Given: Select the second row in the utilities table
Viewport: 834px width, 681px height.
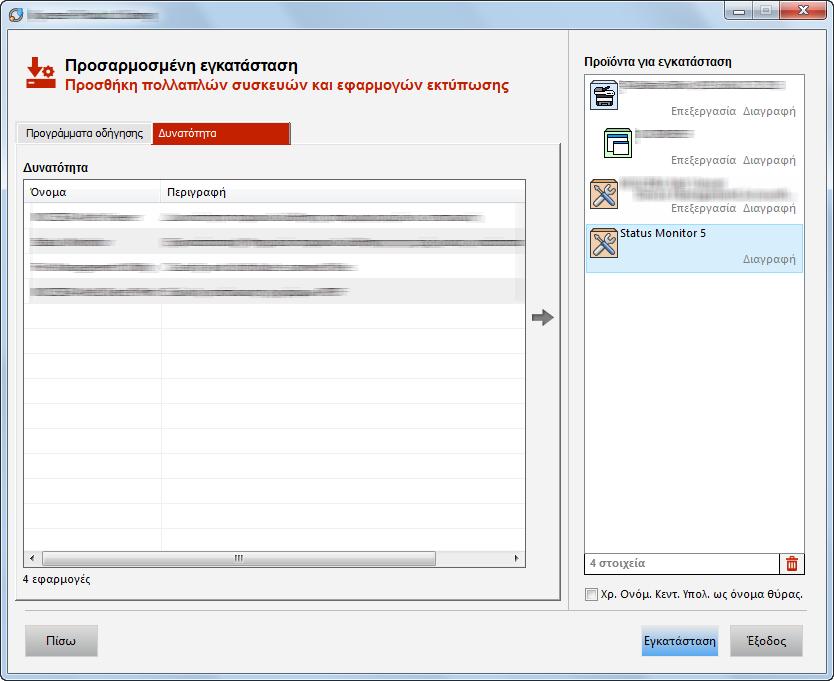Looking at the screenshot, I should click(274, 242).
